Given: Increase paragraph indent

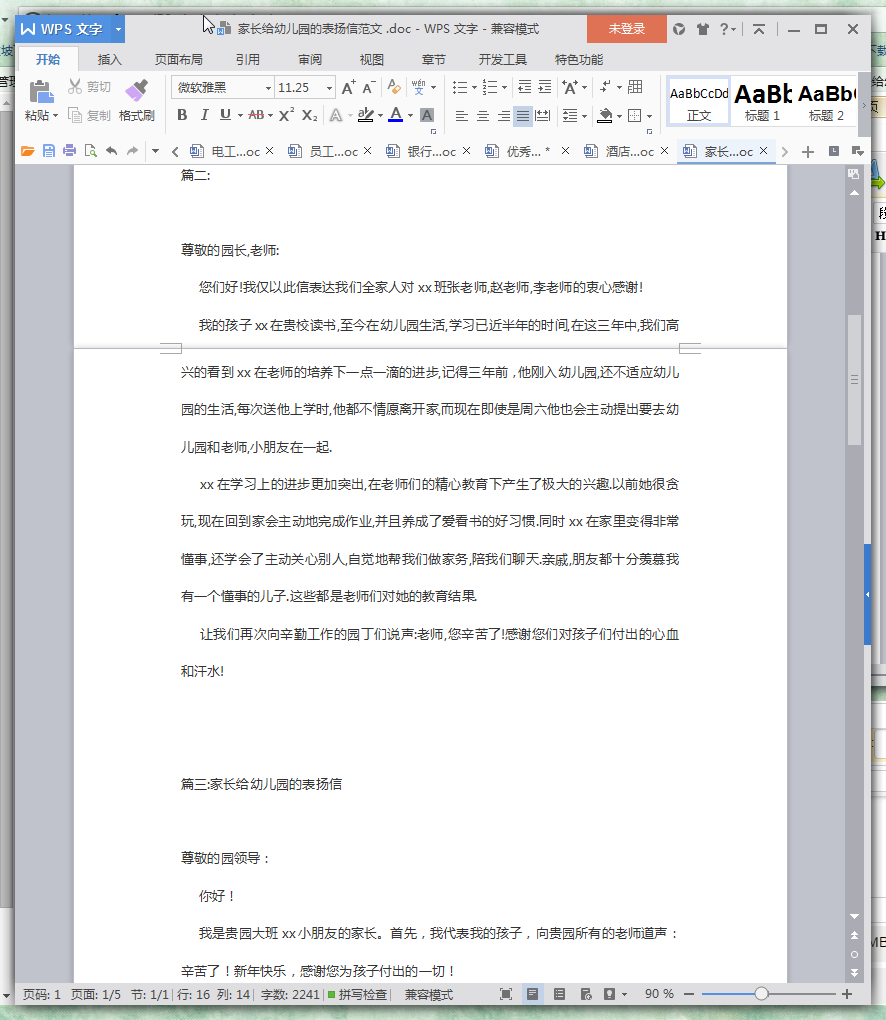Looking at the screenshot, I should [545, 87].
